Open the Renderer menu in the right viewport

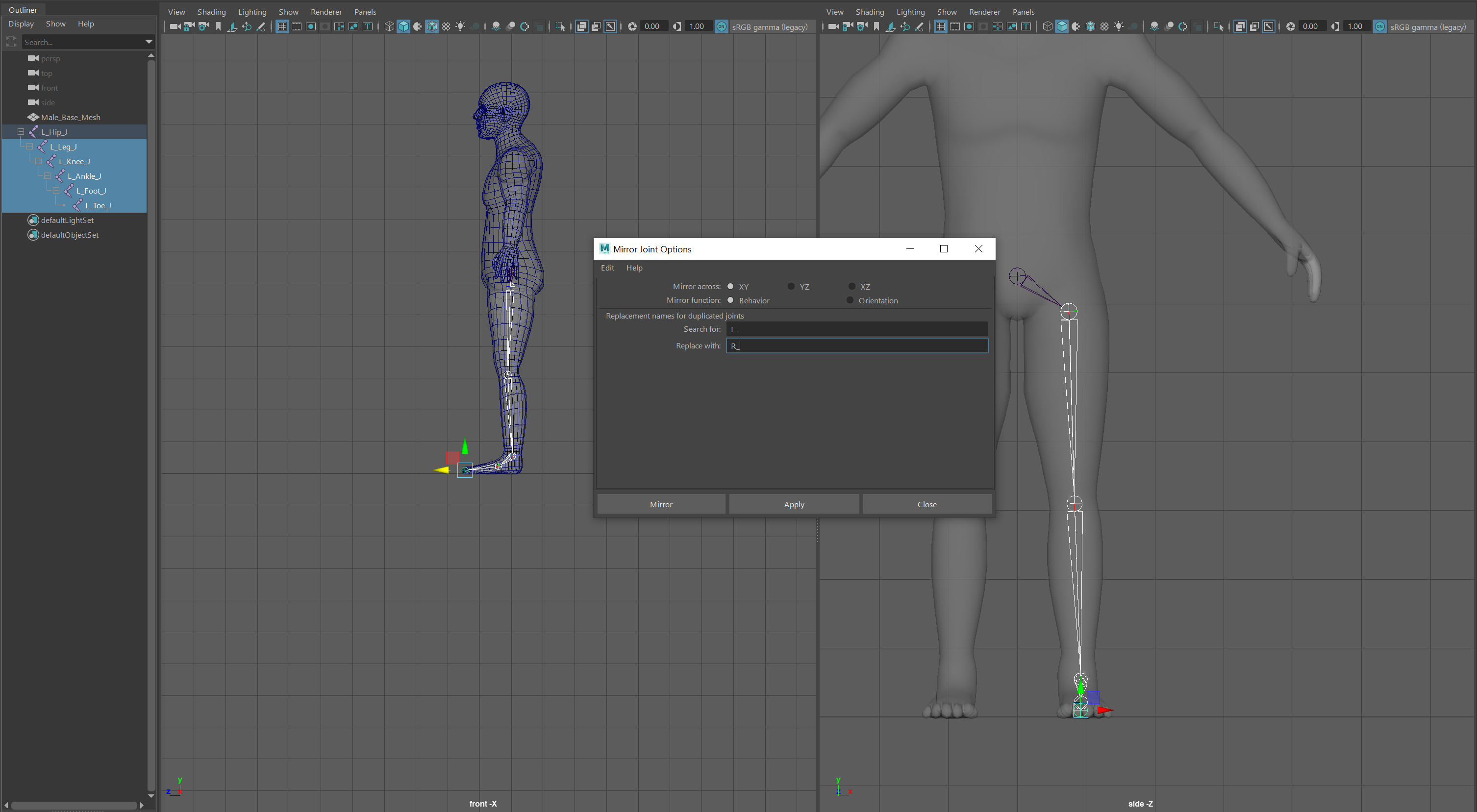[x=984, y=11]
